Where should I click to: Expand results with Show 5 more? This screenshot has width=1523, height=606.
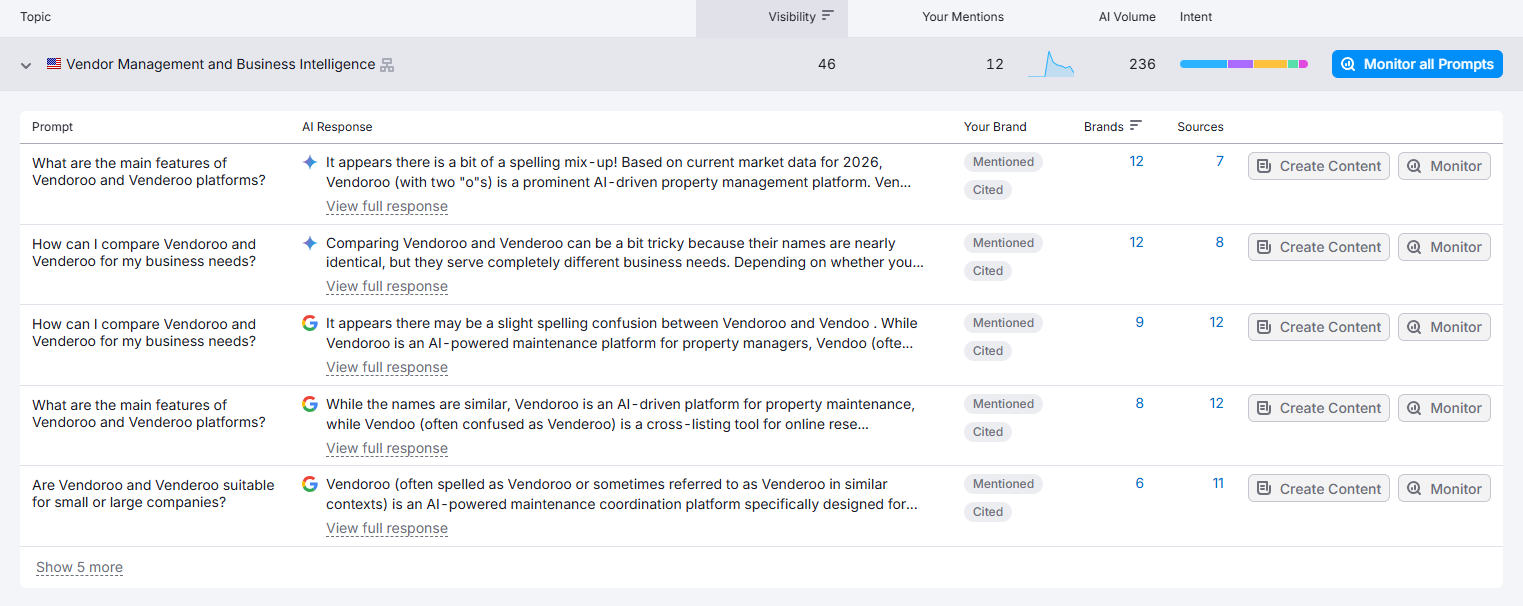pos(79,567)
